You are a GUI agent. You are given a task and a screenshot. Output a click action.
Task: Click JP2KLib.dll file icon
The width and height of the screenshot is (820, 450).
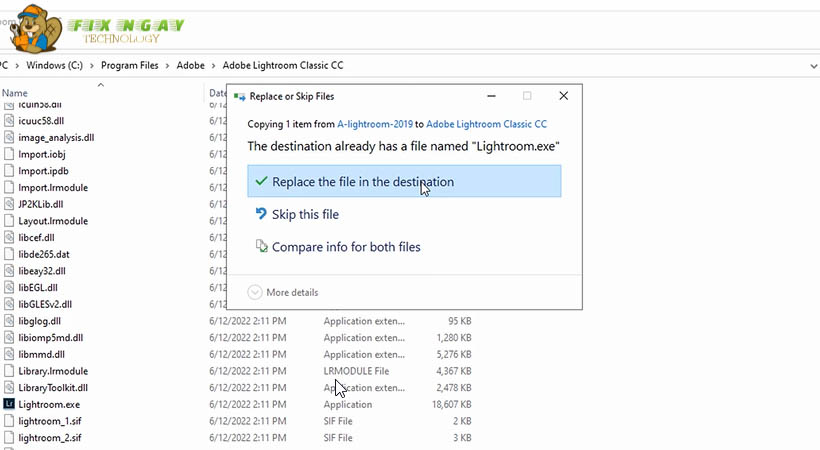tap(8, 204)
